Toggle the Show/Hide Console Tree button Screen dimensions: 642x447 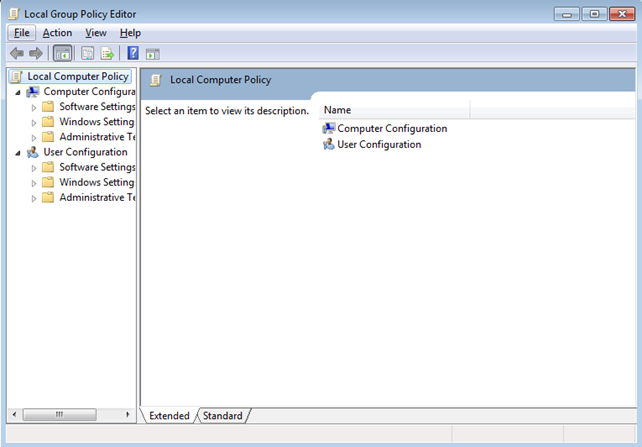pyautogui.click(x=62, y=53)
